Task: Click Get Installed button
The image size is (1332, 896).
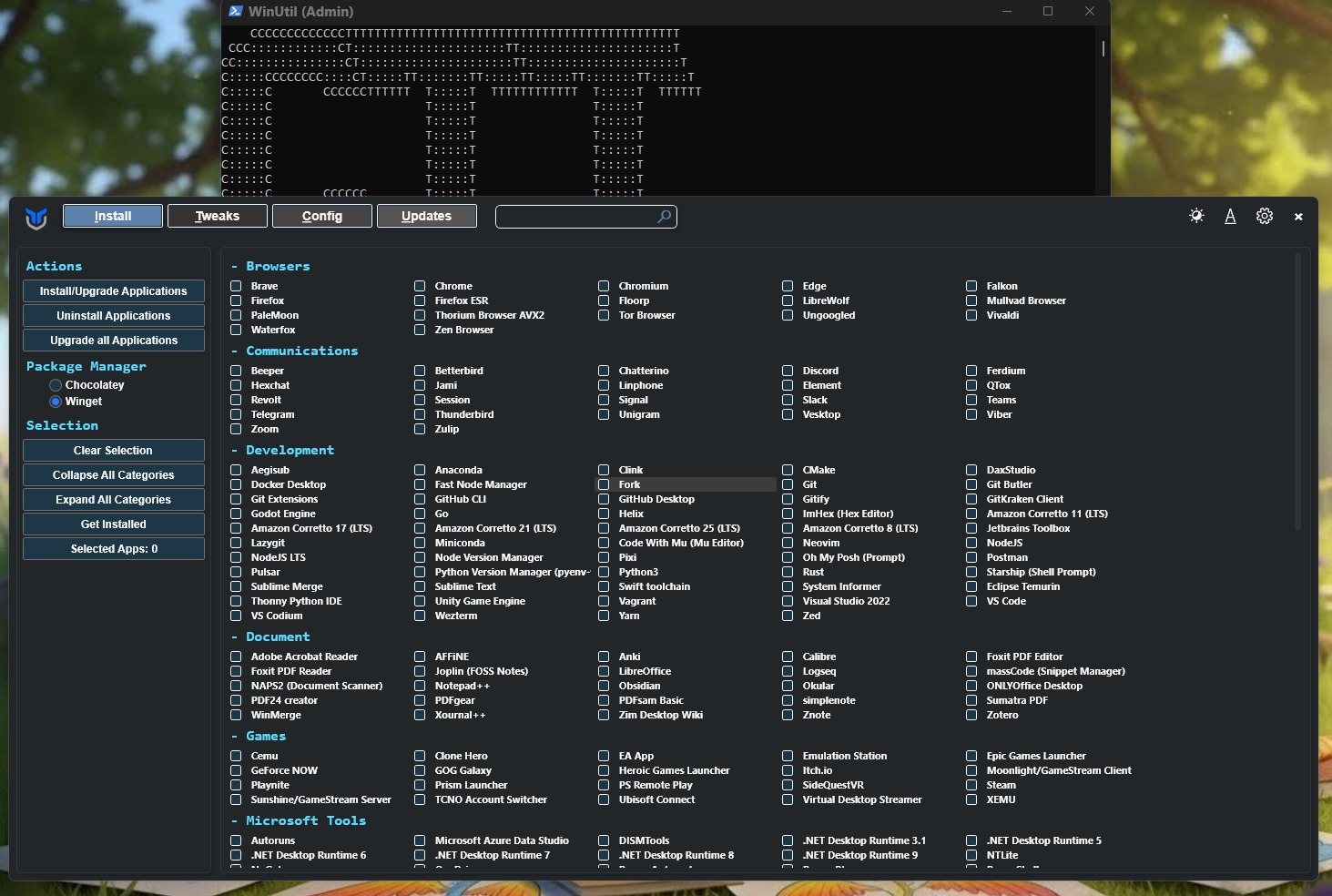Action: click(114, 524)
